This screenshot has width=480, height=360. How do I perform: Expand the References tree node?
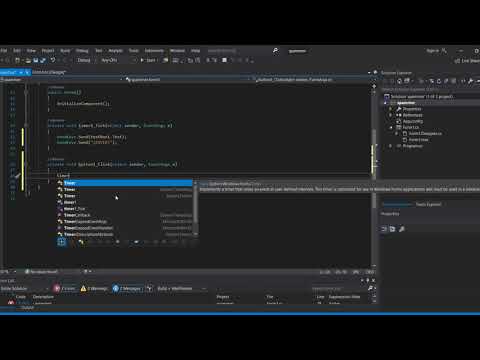pos(391,115)
